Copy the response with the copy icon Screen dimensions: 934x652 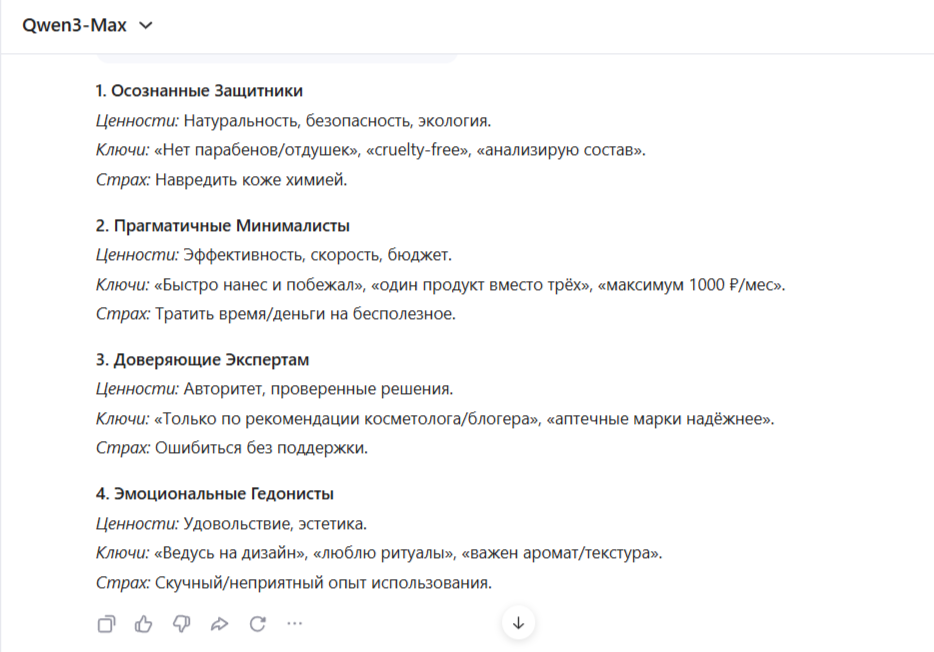click(106, 624)
